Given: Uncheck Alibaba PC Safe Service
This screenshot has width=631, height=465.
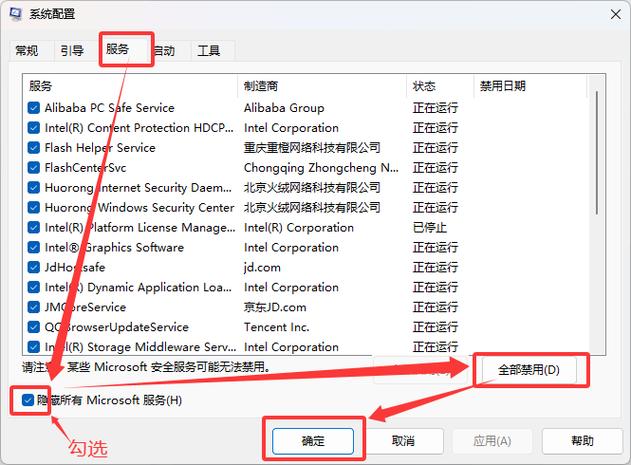Looking at the screenshot, I should (34, 108).
